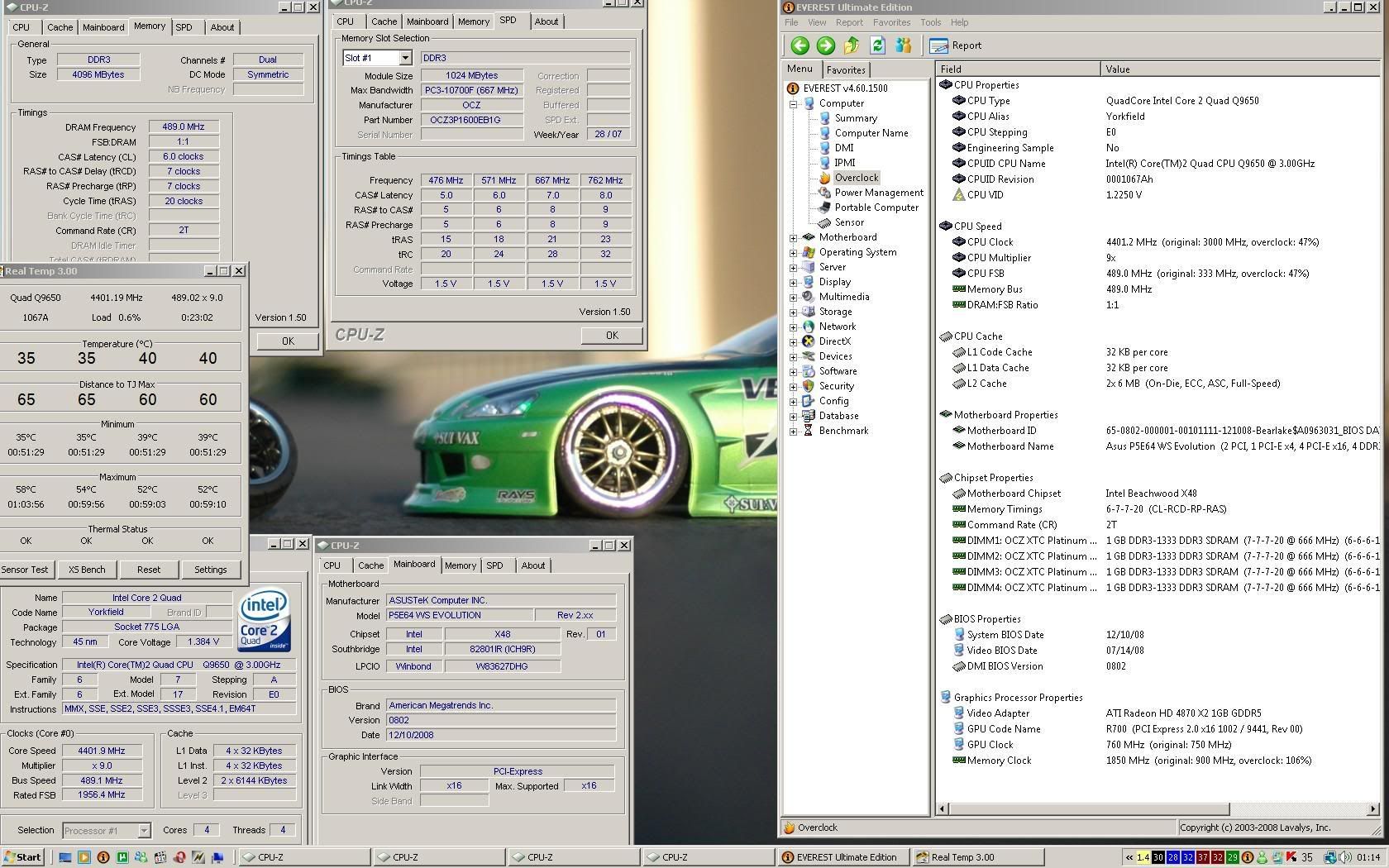Open Slot #1 dropdown in CPU-Z SPD
This screenshot has height=868, width=1389.
tap(405, 58)
